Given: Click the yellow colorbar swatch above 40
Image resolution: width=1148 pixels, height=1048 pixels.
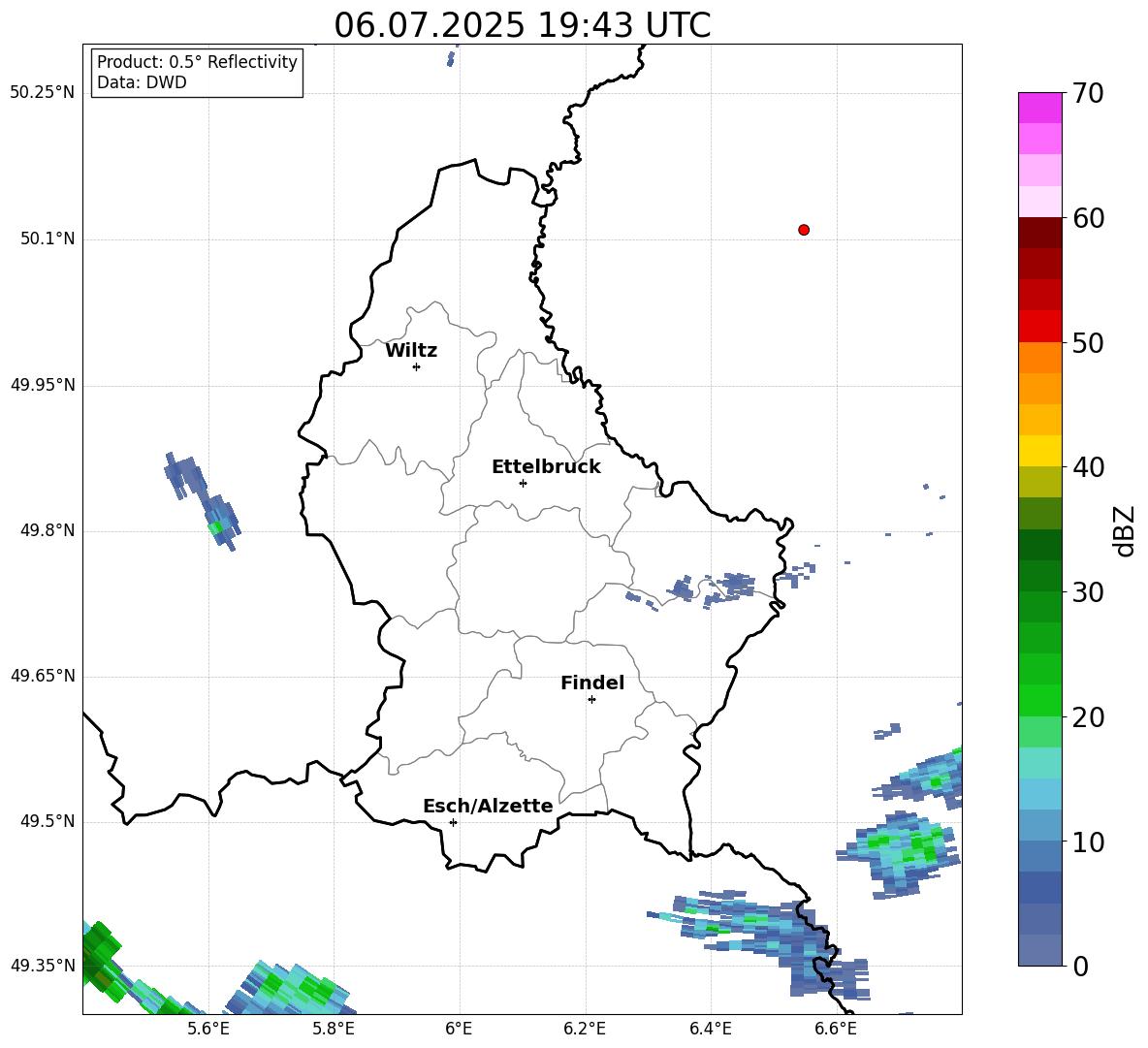Looking at the screenshot, I should 1039,451.
